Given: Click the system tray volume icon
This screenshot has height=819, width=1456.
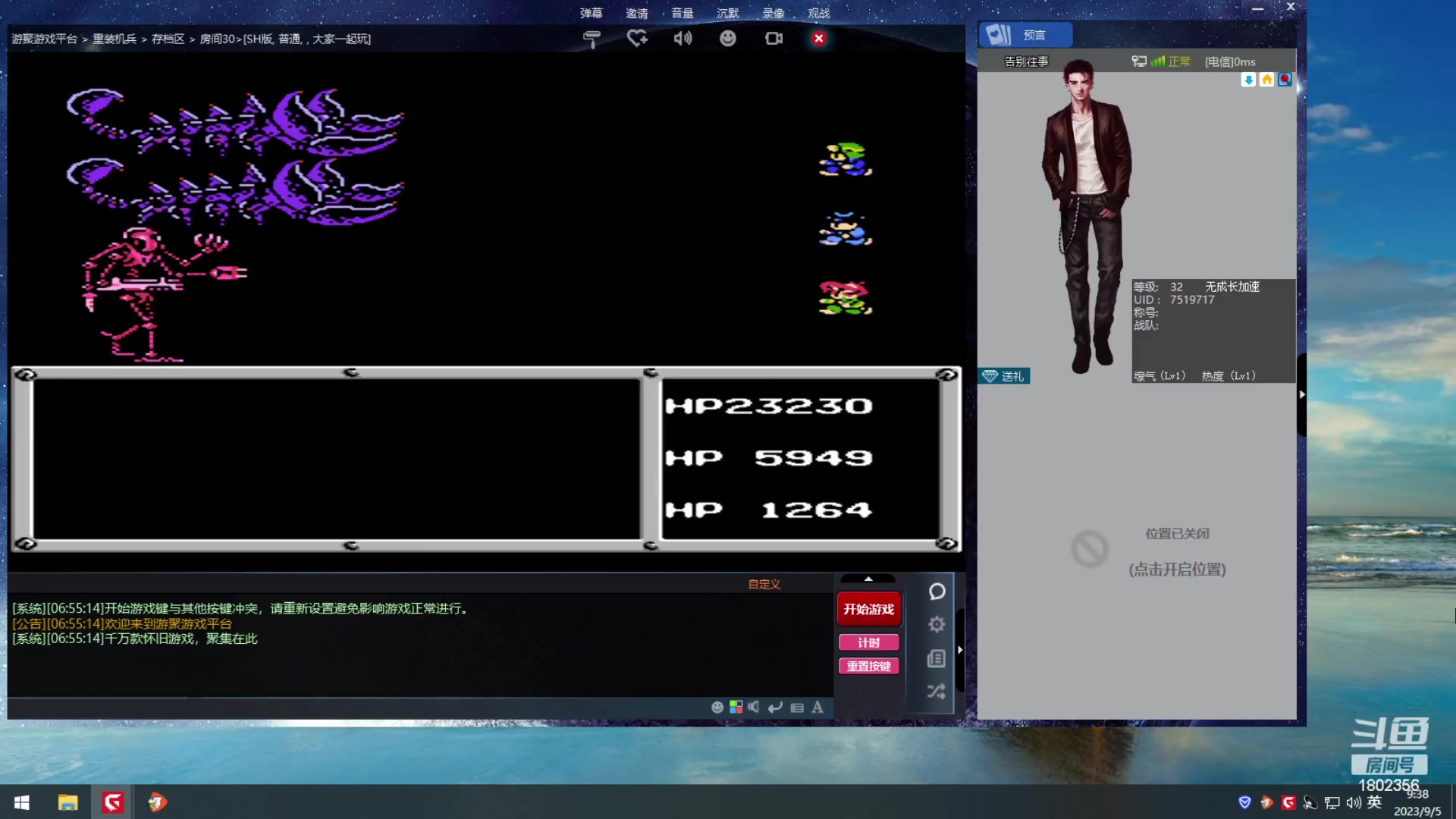Looking at the screenshot, I should pos(1354,802).
